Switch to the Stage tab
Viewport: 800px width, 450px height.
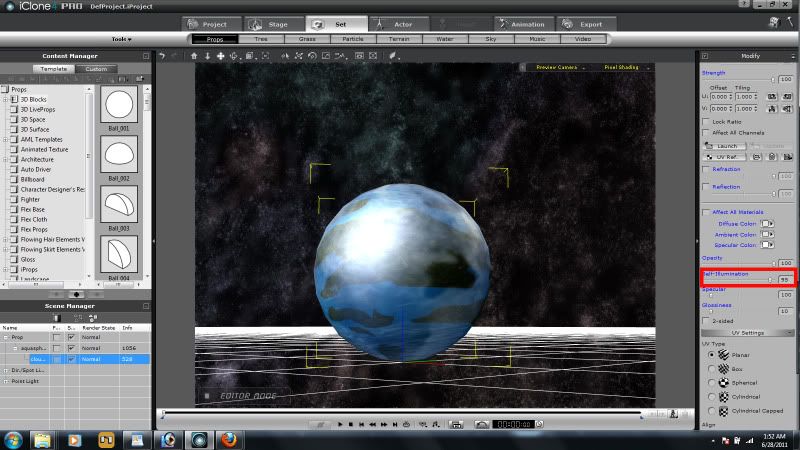click(273, 24)
